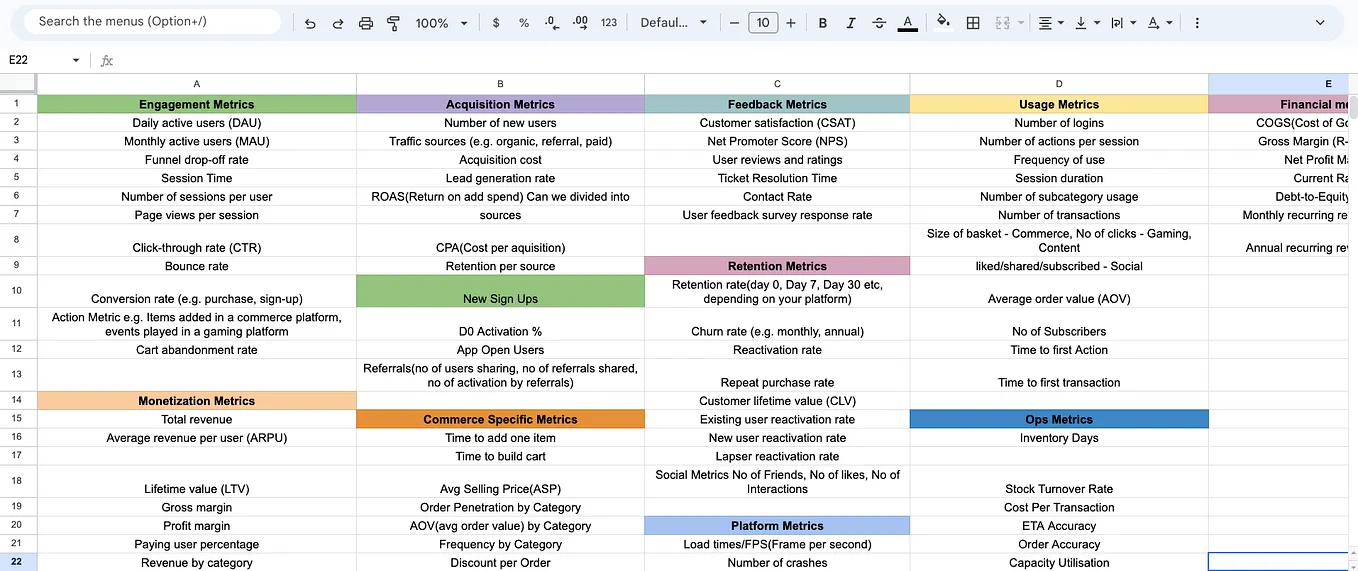Click the Undo arrow icon
Viewport: 1358px width, 571px height.
pyautogui.click(x=310, y=22)
